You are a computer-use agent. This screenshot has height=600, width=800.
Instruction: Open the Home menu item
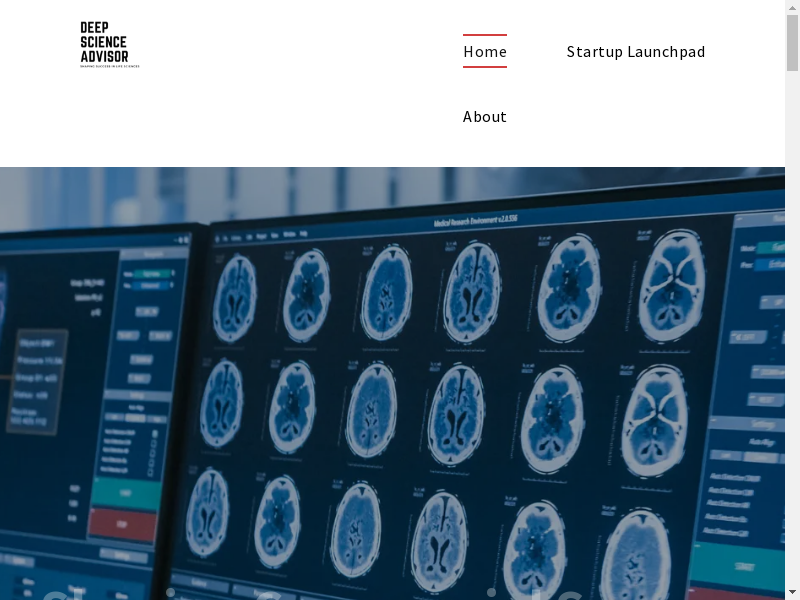pyautogui.click(x=485, y=52)
